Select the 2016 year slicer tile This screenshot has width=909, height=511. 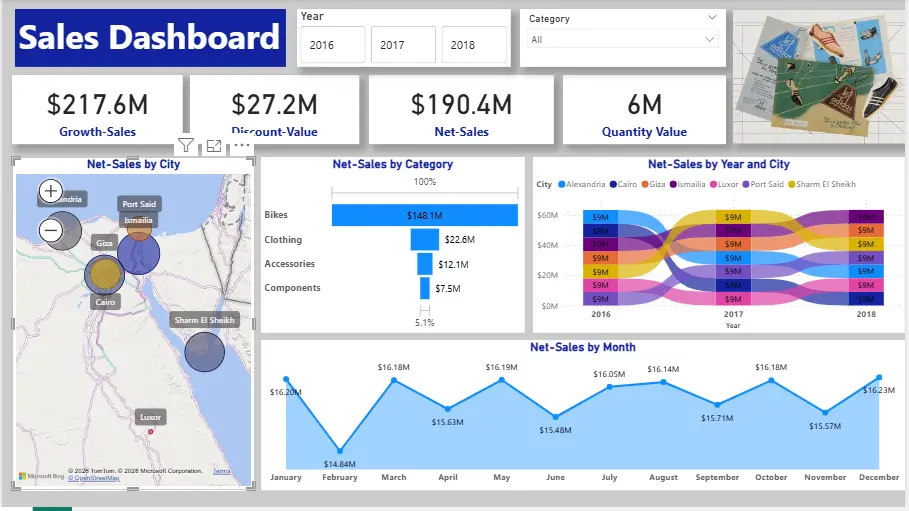point(333,45)
